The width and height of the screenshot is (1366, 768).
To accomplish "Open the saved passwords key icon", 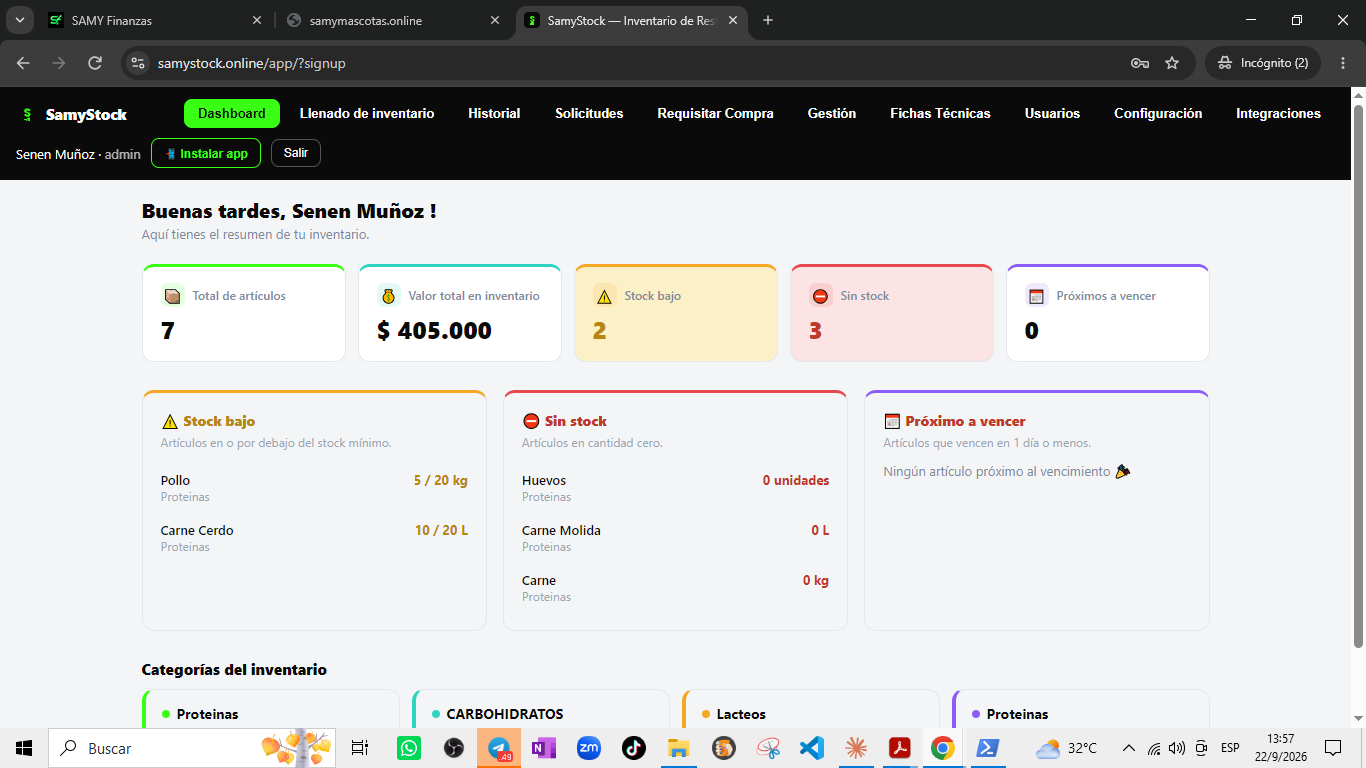I will (x=1139, y=63).
